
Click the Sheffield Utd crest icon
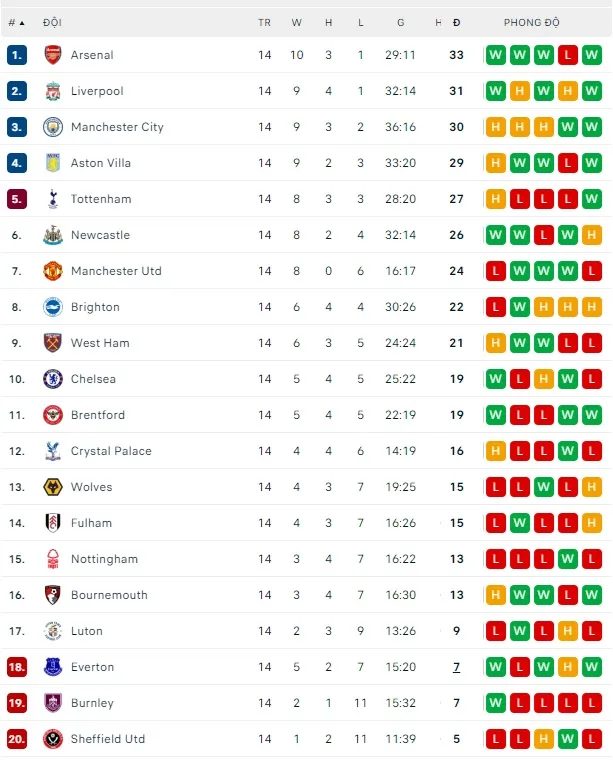(53, 739)
